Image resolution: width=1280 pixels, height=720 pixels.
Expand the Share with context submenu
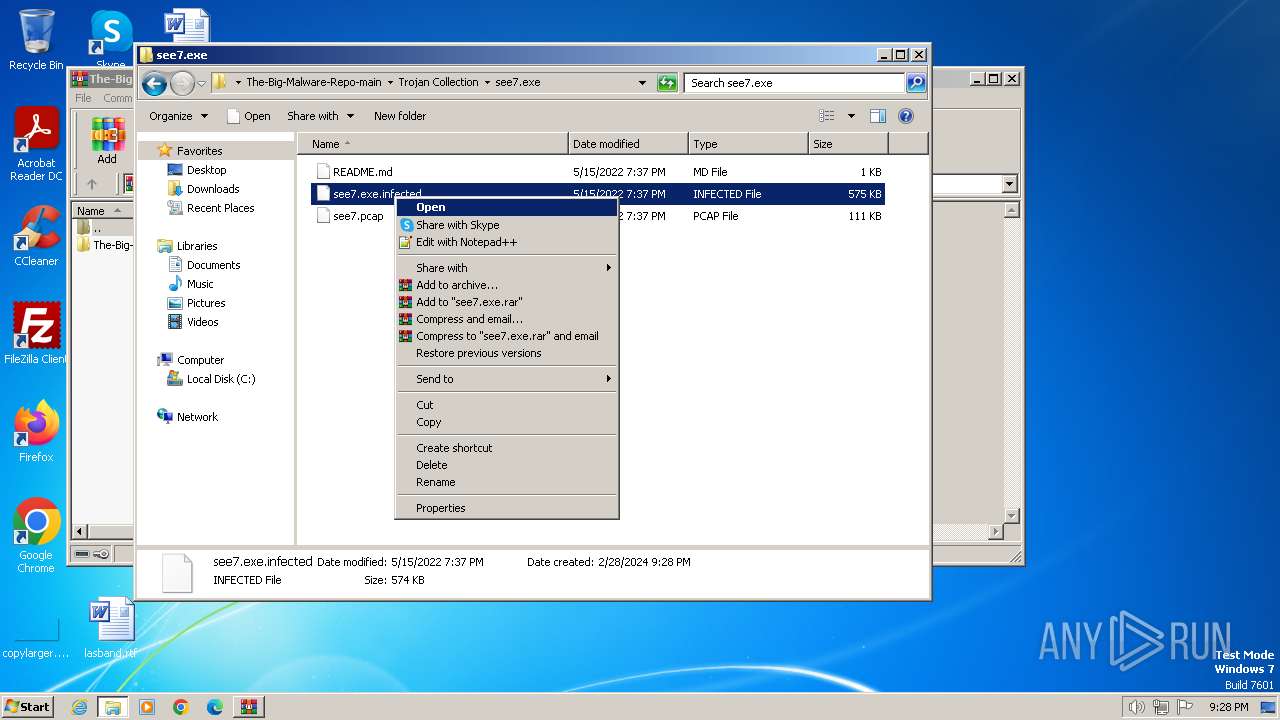tap(507, 268)
